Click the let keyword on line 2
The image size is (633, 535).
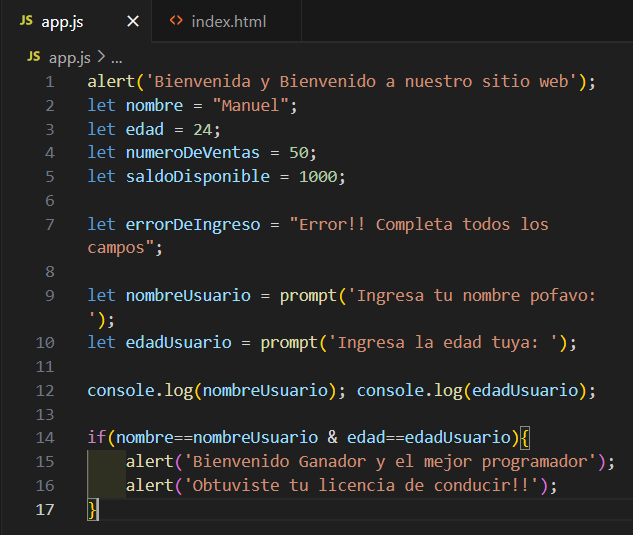101,106
